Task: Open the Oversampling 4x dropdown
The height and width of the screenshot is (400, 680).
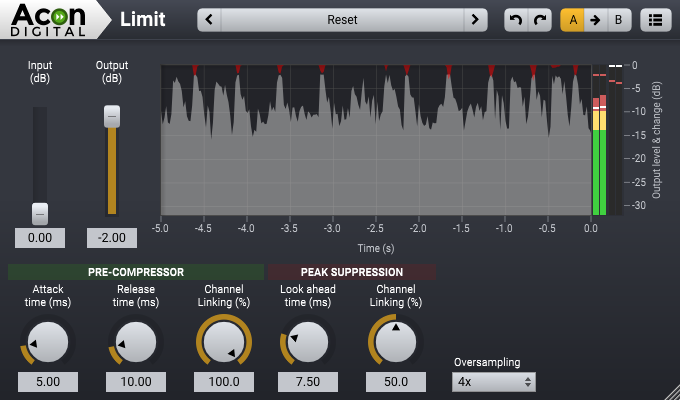Action: pyautogui.click(x=494, y=382)
